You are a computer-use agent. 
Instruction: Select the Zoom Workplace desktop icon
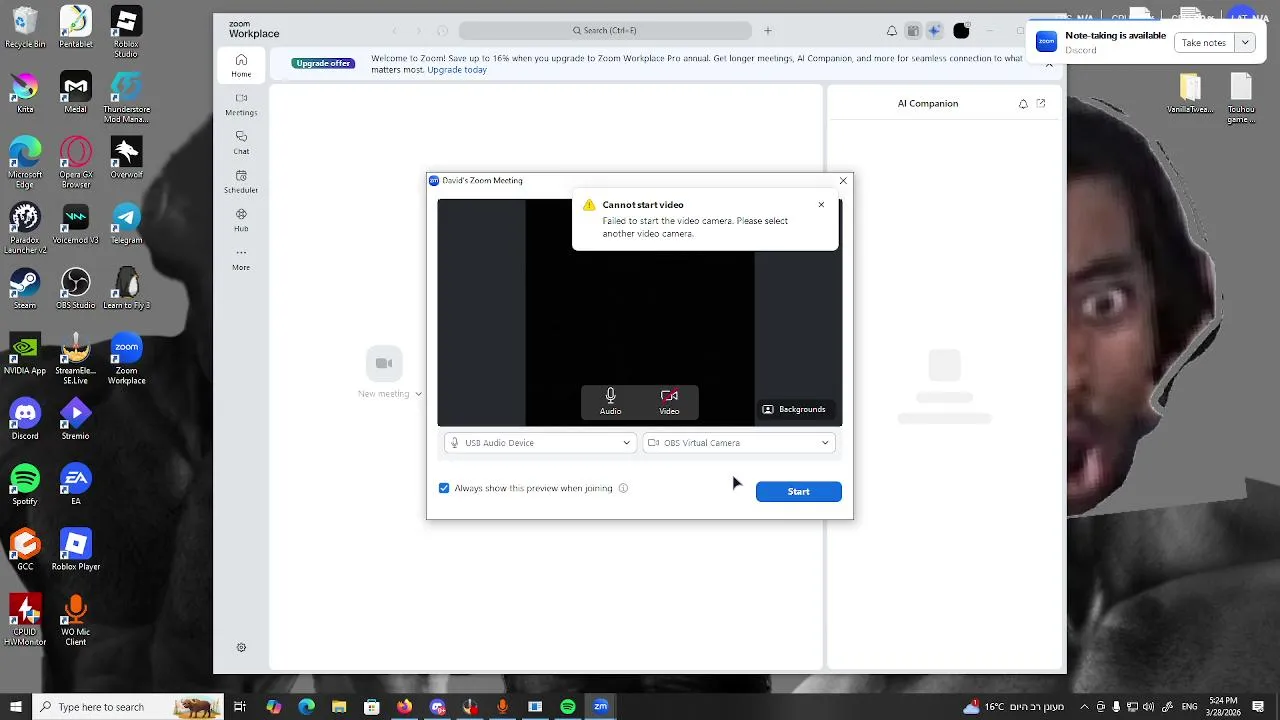(x=126, y=360)
